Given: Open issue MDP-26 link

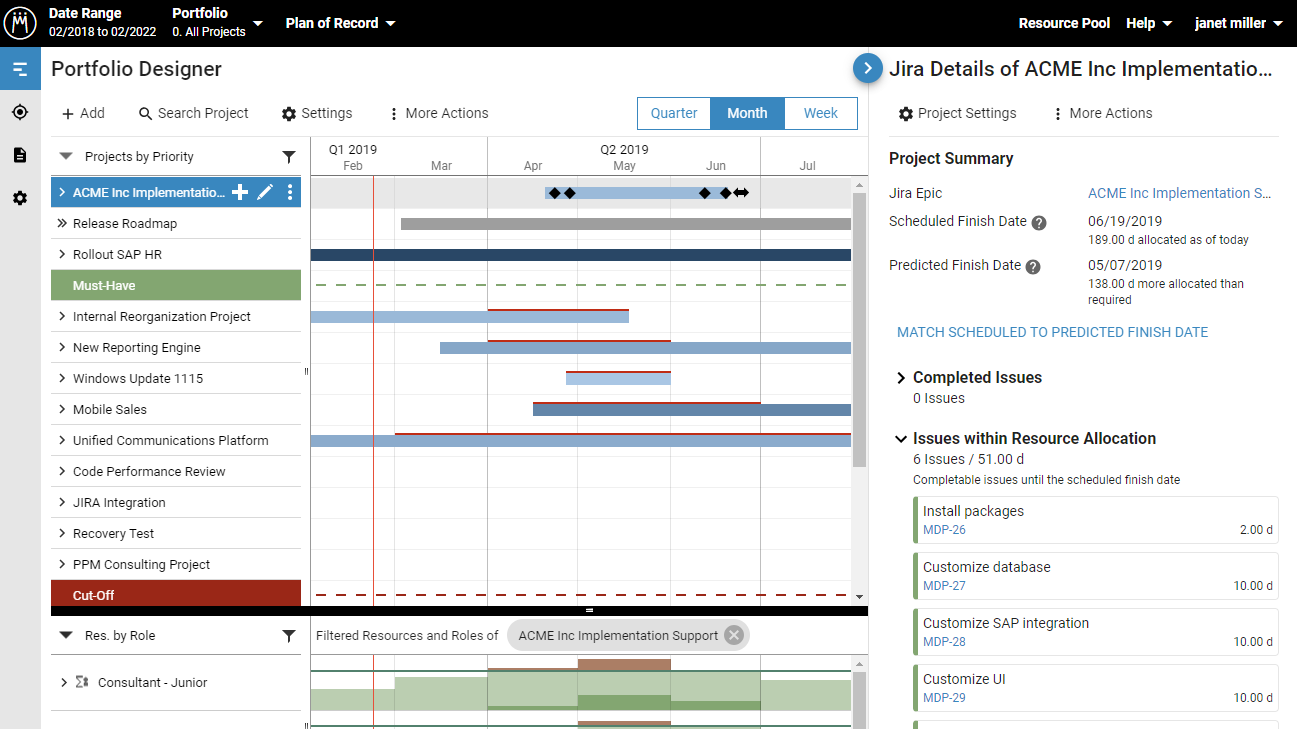Looking at the screenshot, I should click(x=944, y=530).
